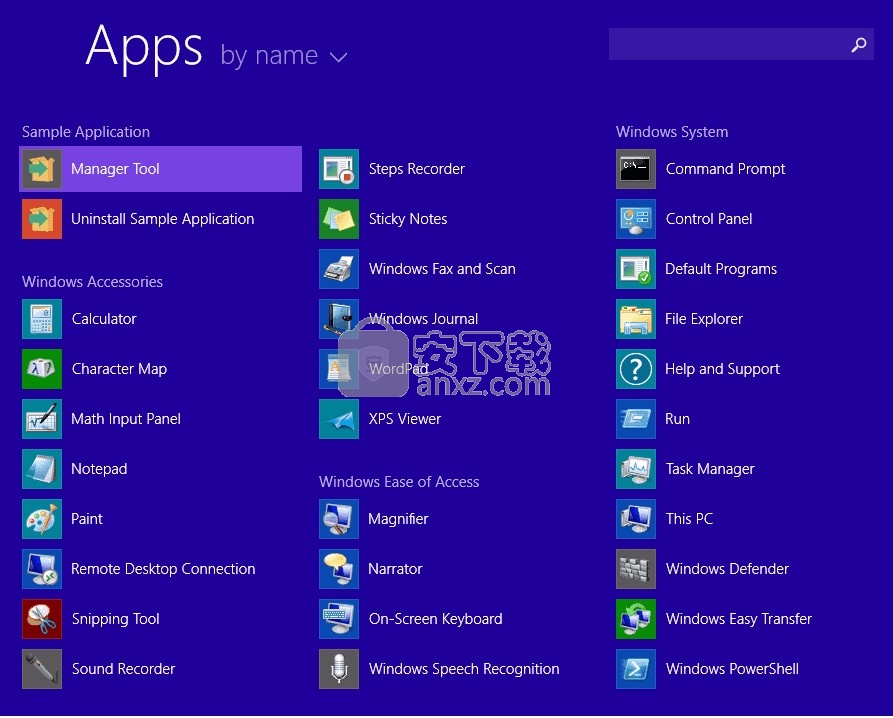Click the 'Manager Tool' label
Image resolution: width=893 pixels, height=718 pixels.
(115, 169)
